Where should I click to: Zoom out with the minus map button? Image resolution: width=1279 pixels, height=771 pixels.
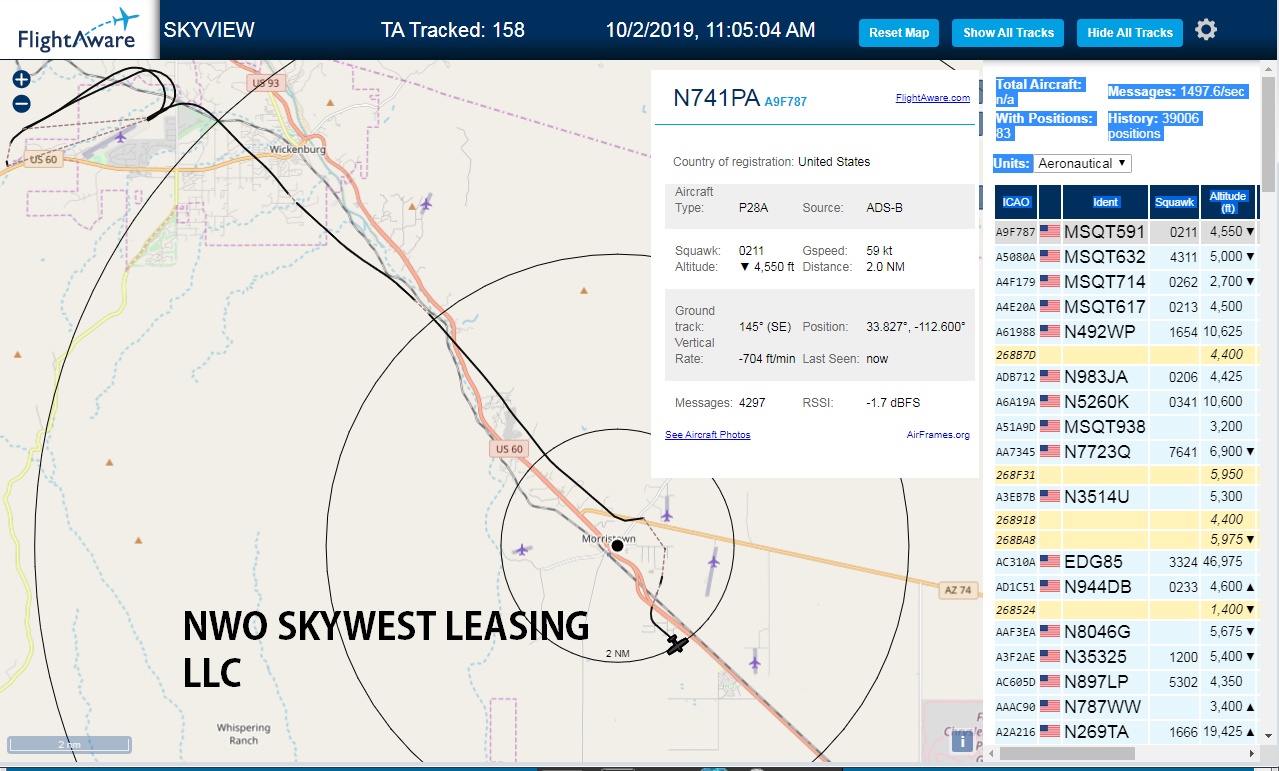[21, 104]
